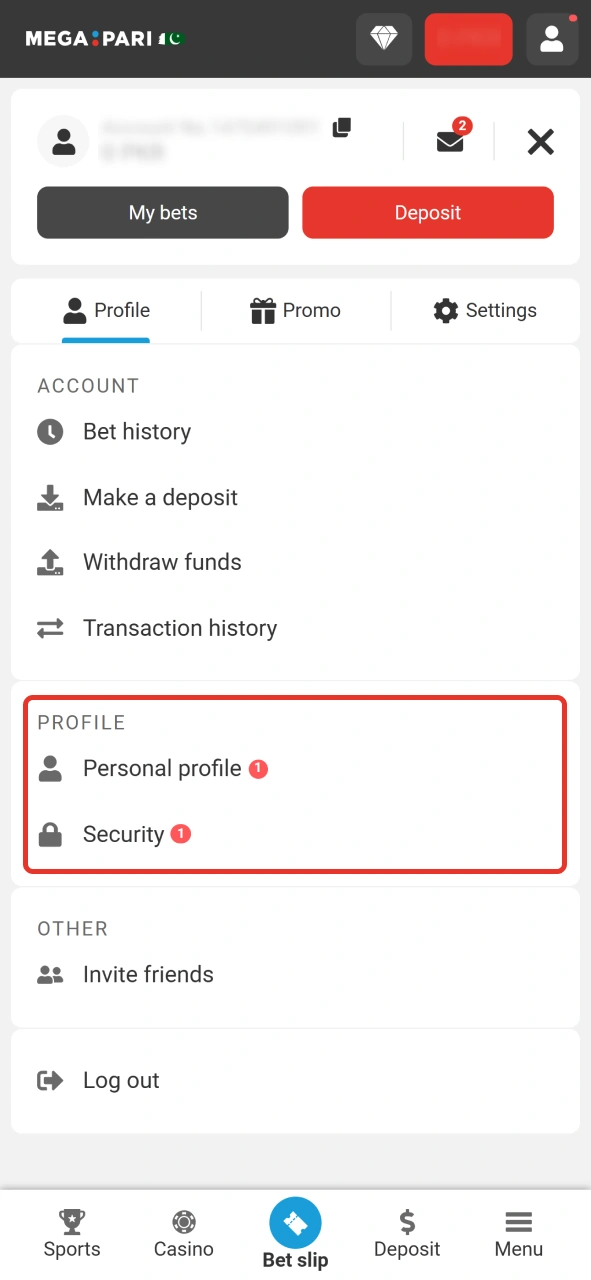591x1280 pixels.
Task: Select the Bet slip icon in bottom navigation
Action: click(295, 1222)
